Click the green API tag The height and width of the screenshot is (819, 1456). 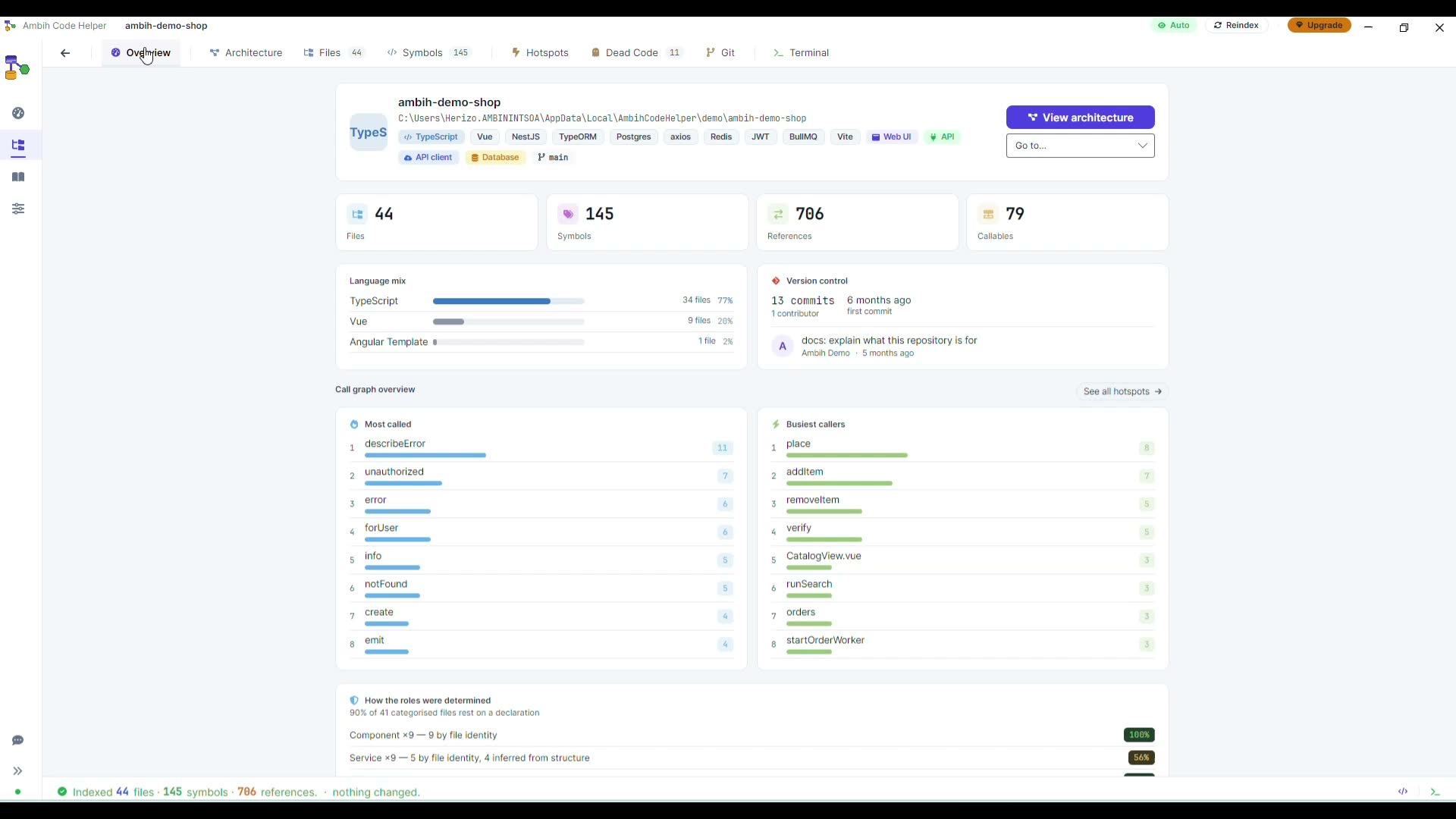pyautogui.click(x=942, y=137)
